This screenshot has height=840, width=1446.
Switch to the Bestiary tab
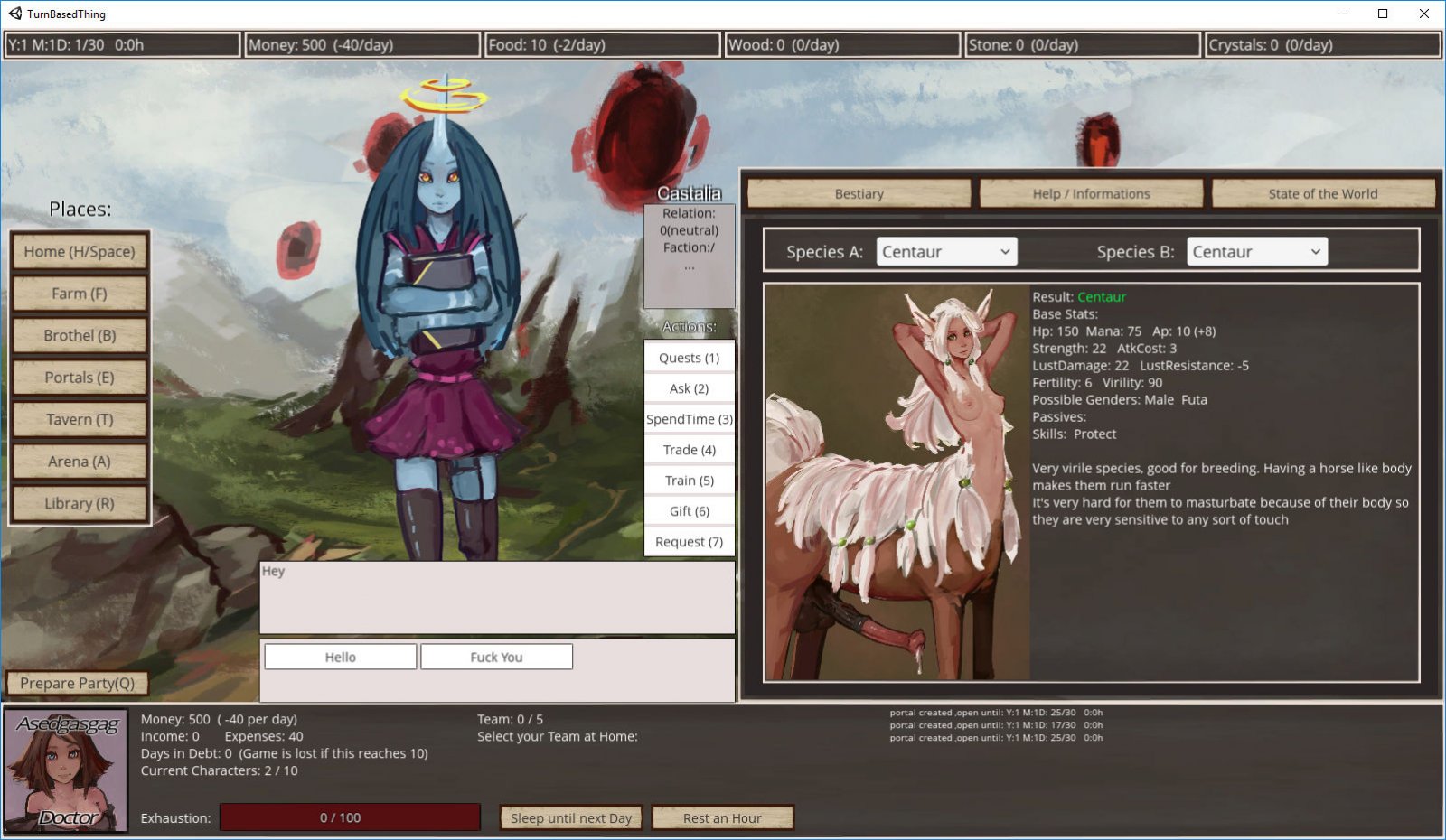859,193
